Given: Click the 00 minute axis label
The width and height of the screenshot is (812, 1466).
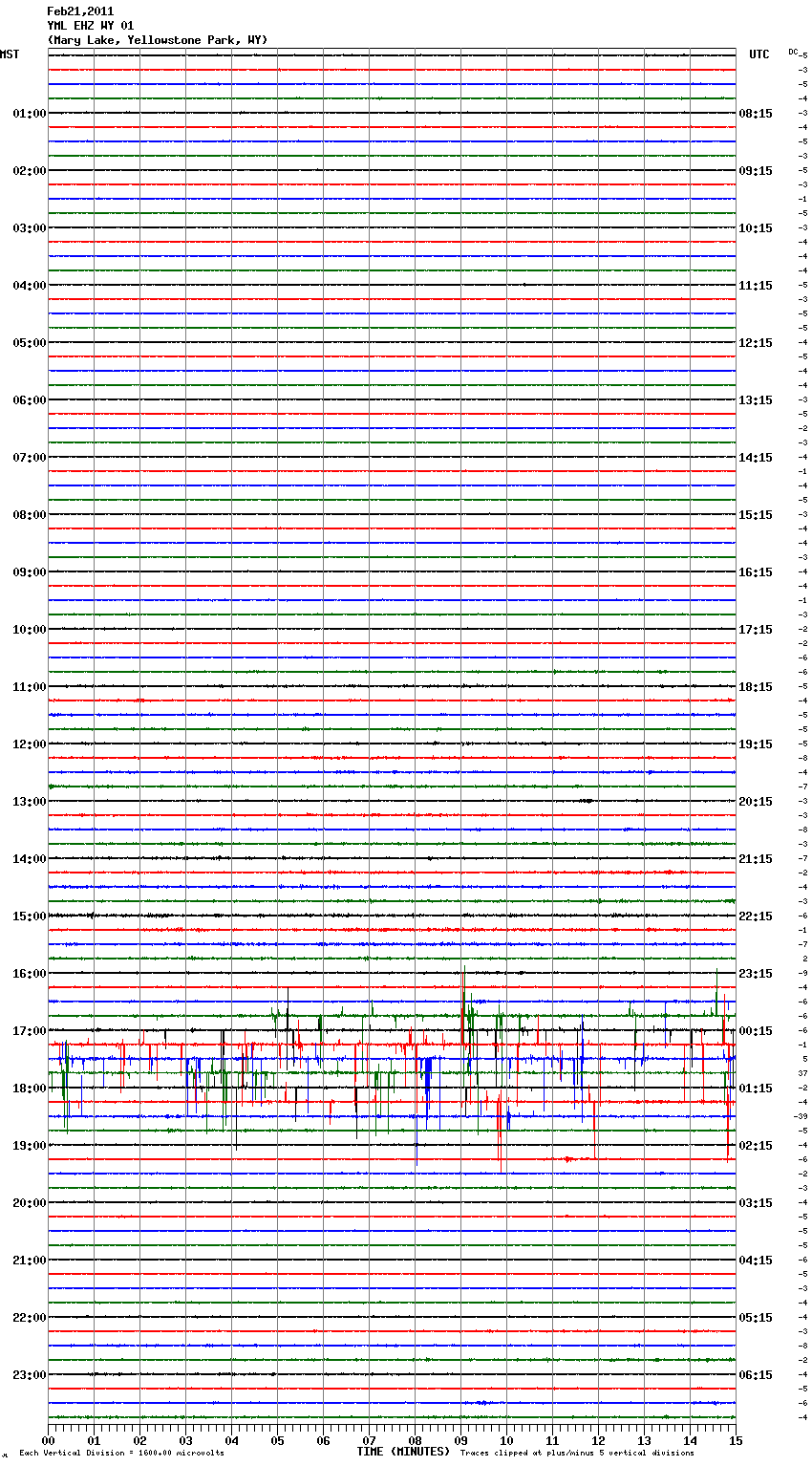Looking at the screenshot, I should (48, 1440).
